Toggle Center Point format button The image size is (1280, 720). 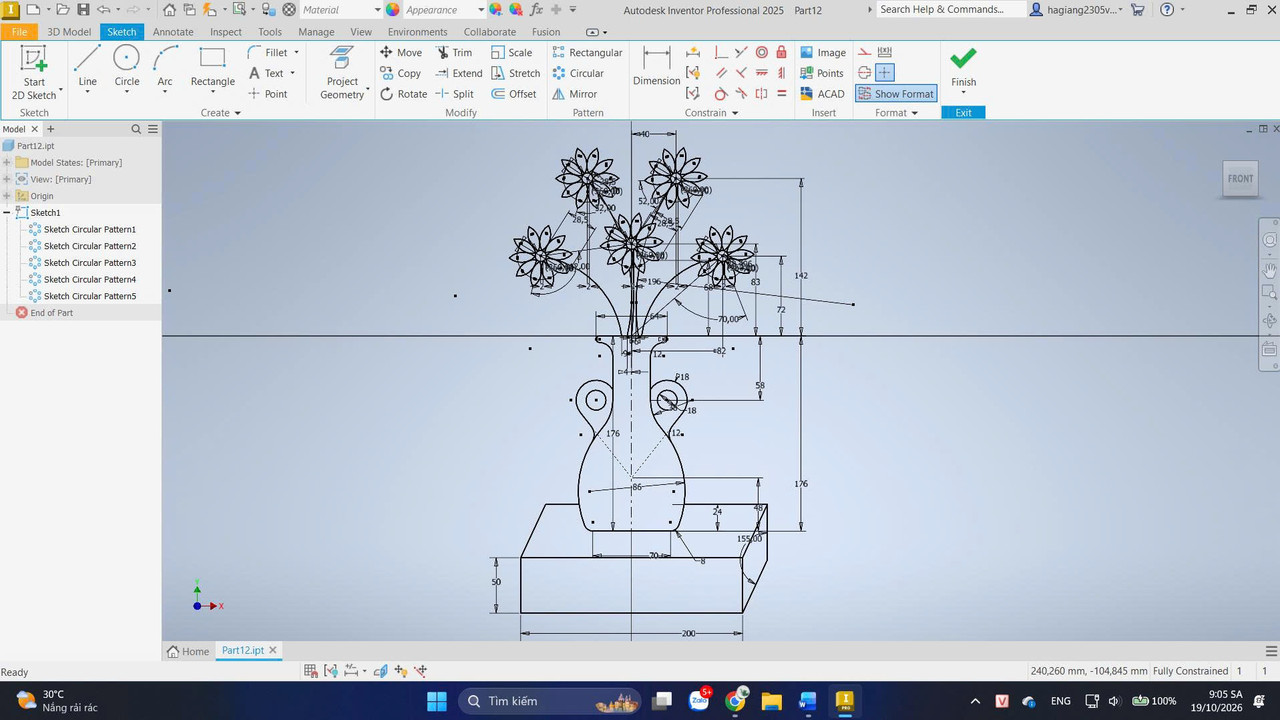tap(885, 73)
